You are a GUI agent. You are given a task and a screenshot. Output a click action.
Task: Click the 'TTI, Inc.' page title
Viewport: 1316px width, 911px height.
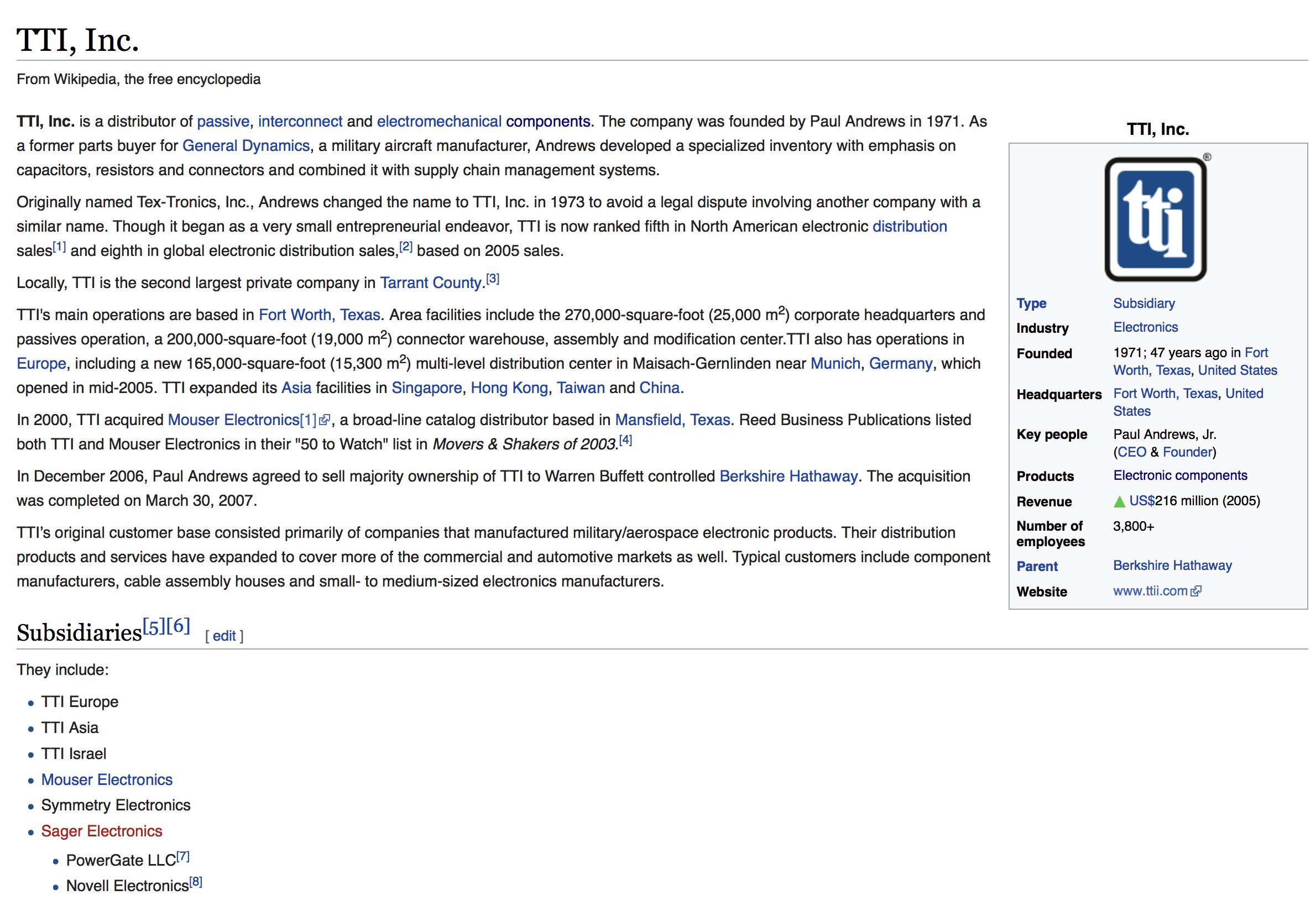pyautogui.click(x=77, y=40)
